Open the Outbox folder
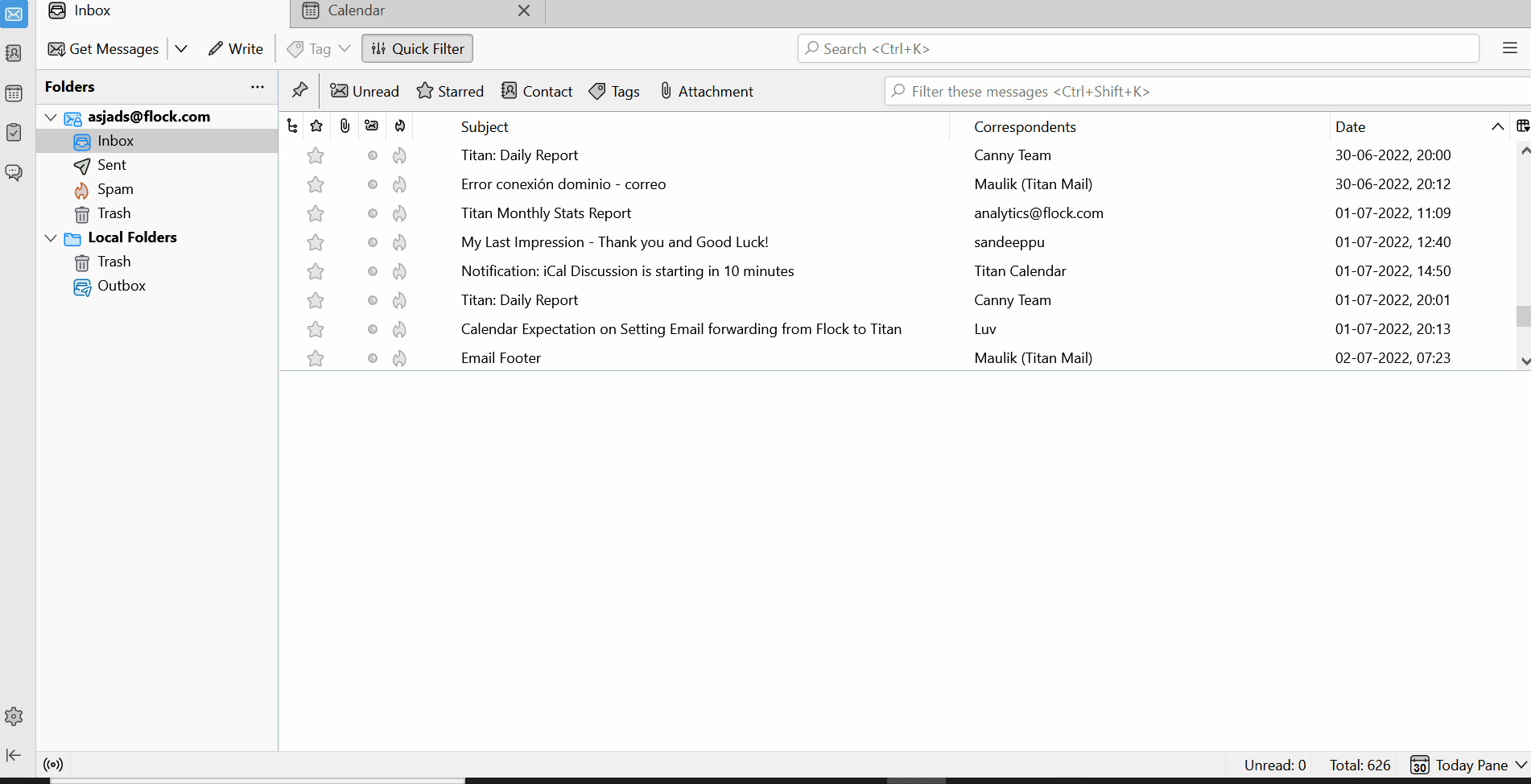The image size is (1531, 784). tap(157, 286)
